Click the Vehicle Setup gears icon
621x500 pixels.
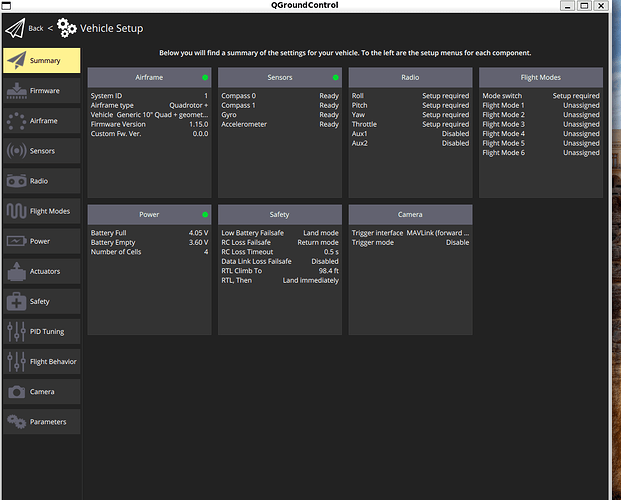click(67, 28)
